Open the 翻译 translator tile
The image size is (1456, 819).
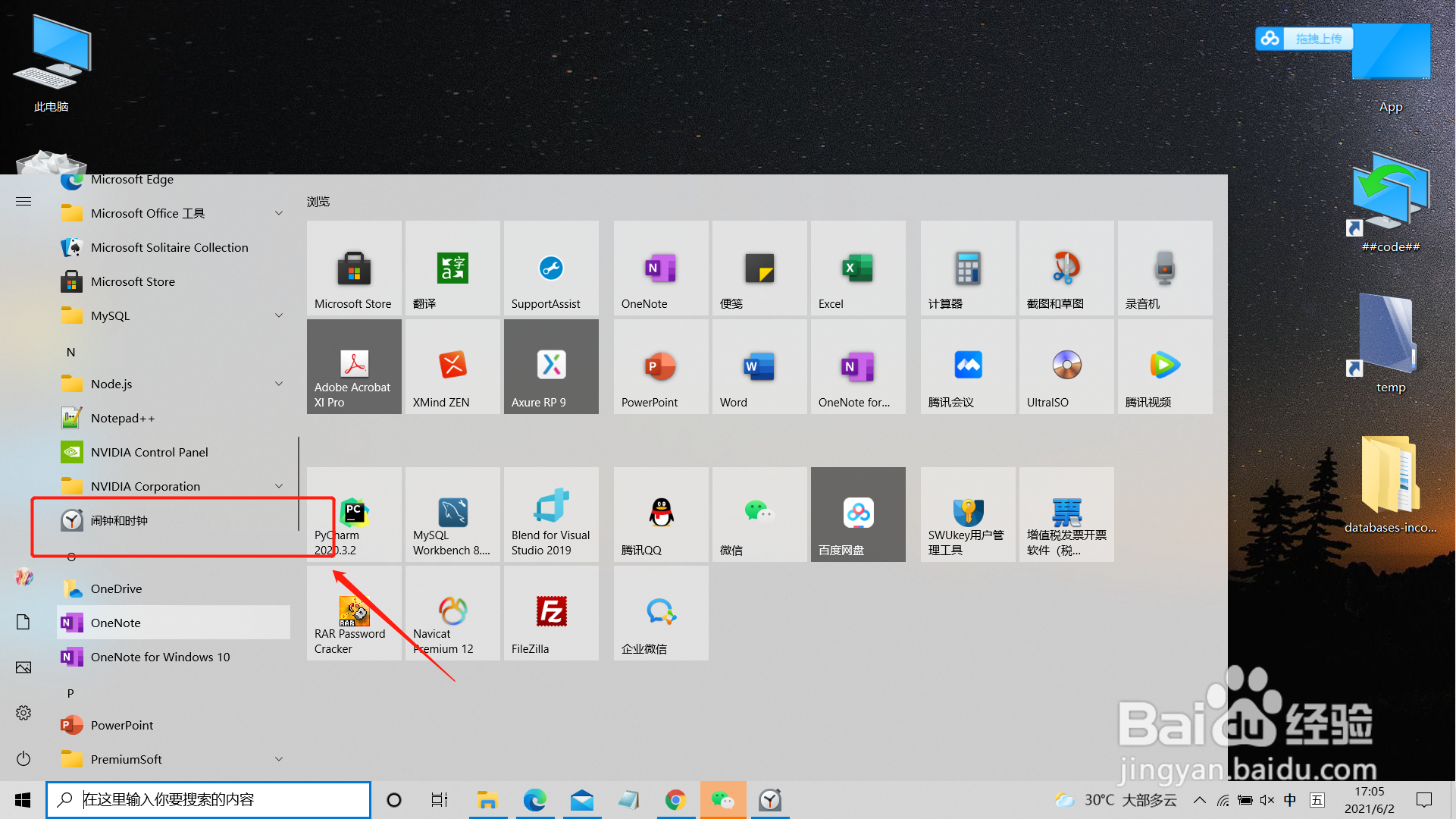point(452,268)
